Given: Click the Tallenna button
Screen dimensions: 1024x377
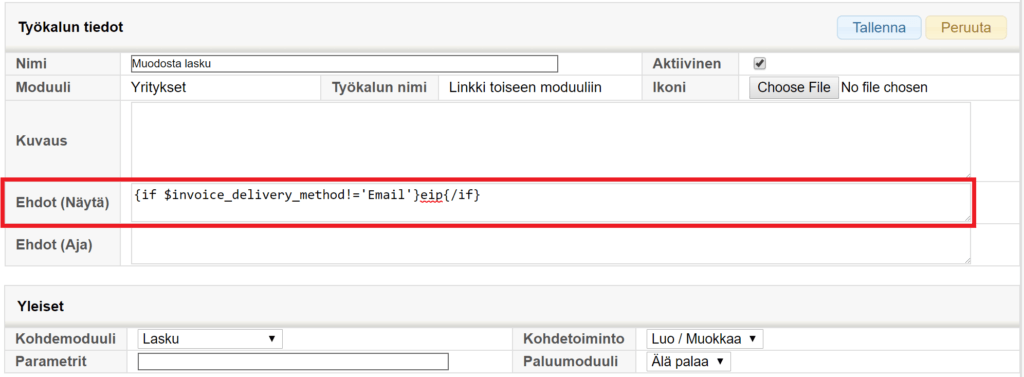Looking at the screenshot, I should (x=879, y=28).
